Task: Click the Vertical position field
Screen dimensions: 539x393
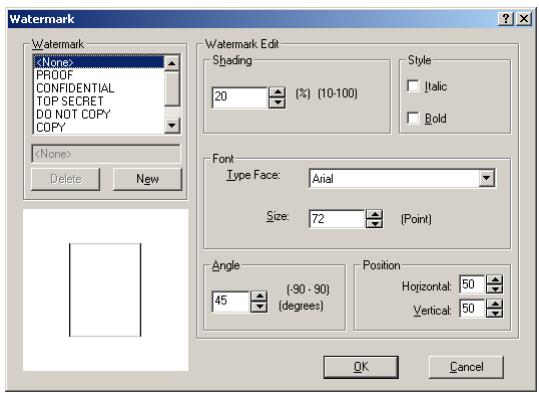Action: [472, 308]
